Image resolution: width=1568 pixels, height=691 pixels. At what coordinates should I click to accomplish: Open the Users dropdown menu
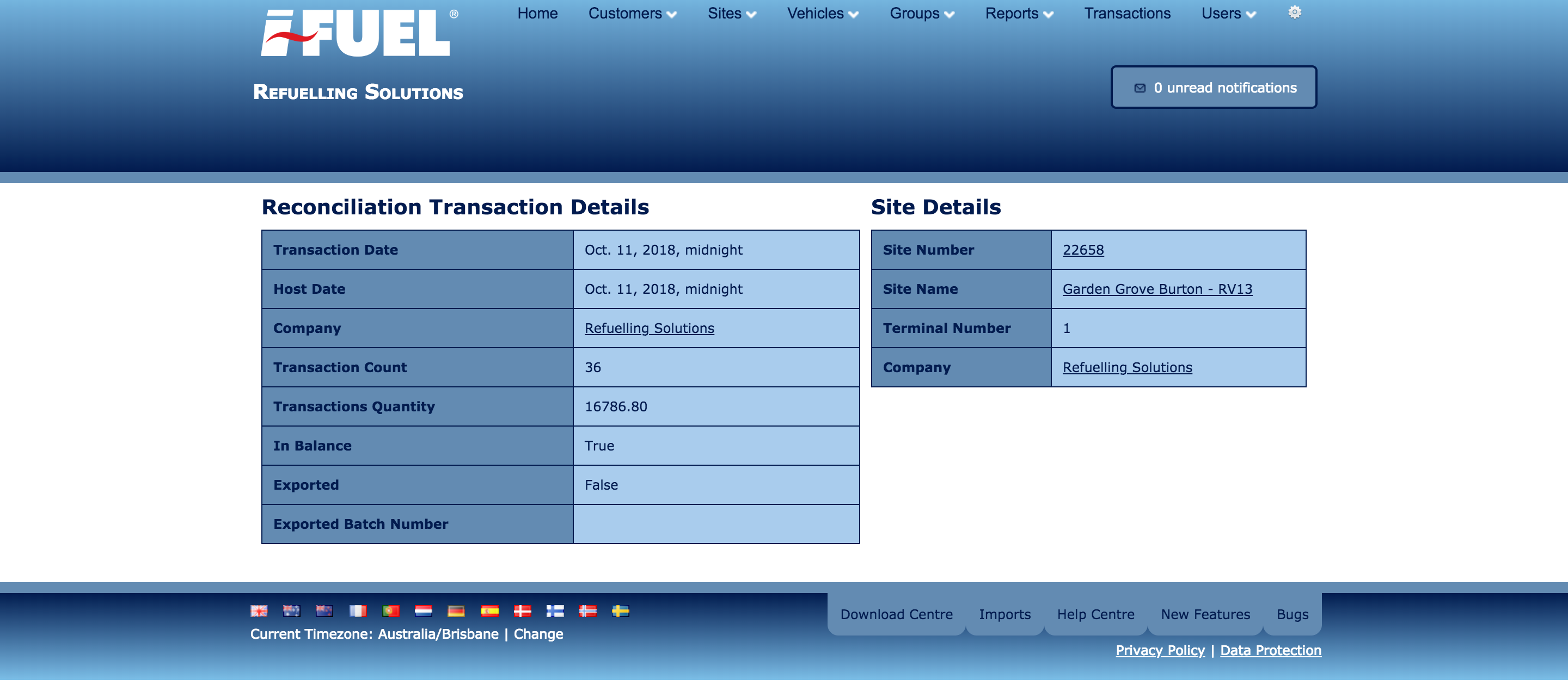1228,14
